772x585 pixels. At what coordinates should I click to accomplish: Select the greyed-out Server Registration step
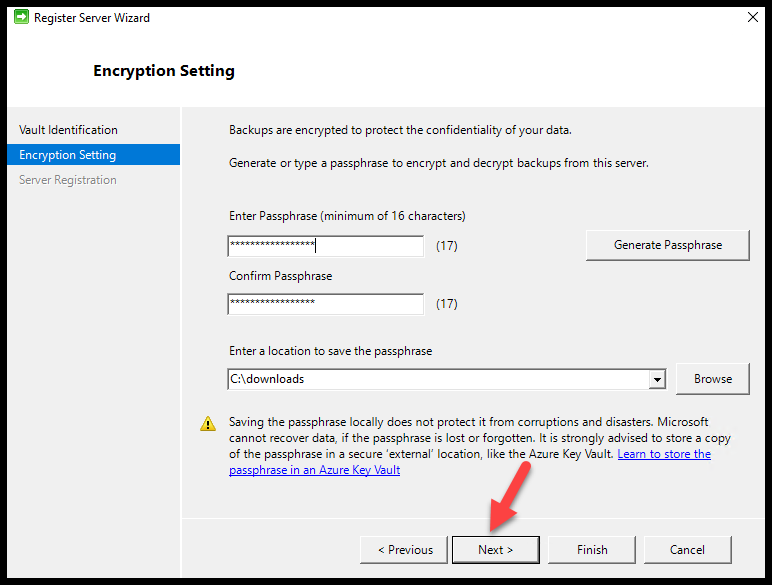click(68, 180)
